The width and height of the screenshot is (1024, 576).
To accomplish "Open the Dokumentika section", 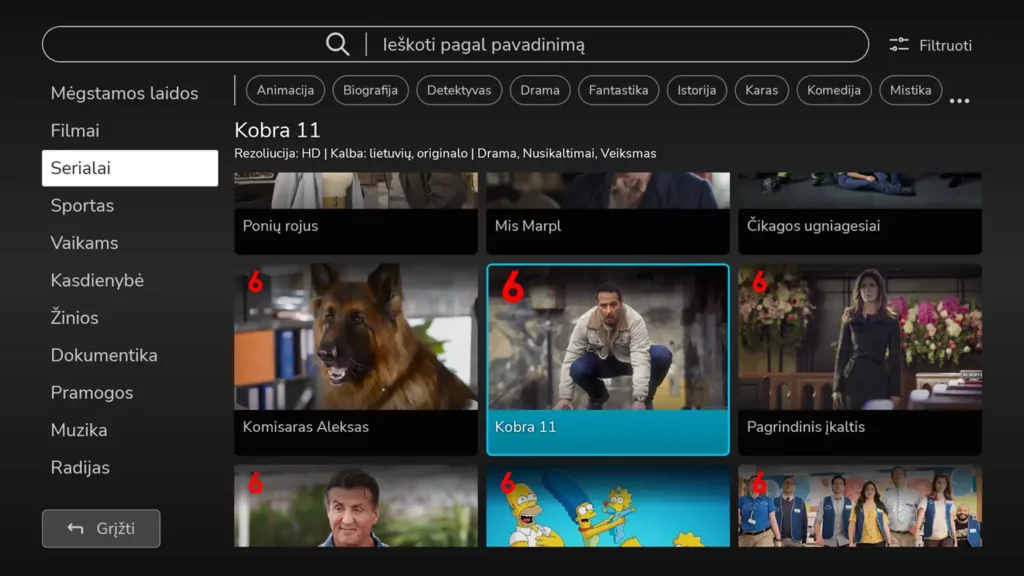I will (104, 356).
